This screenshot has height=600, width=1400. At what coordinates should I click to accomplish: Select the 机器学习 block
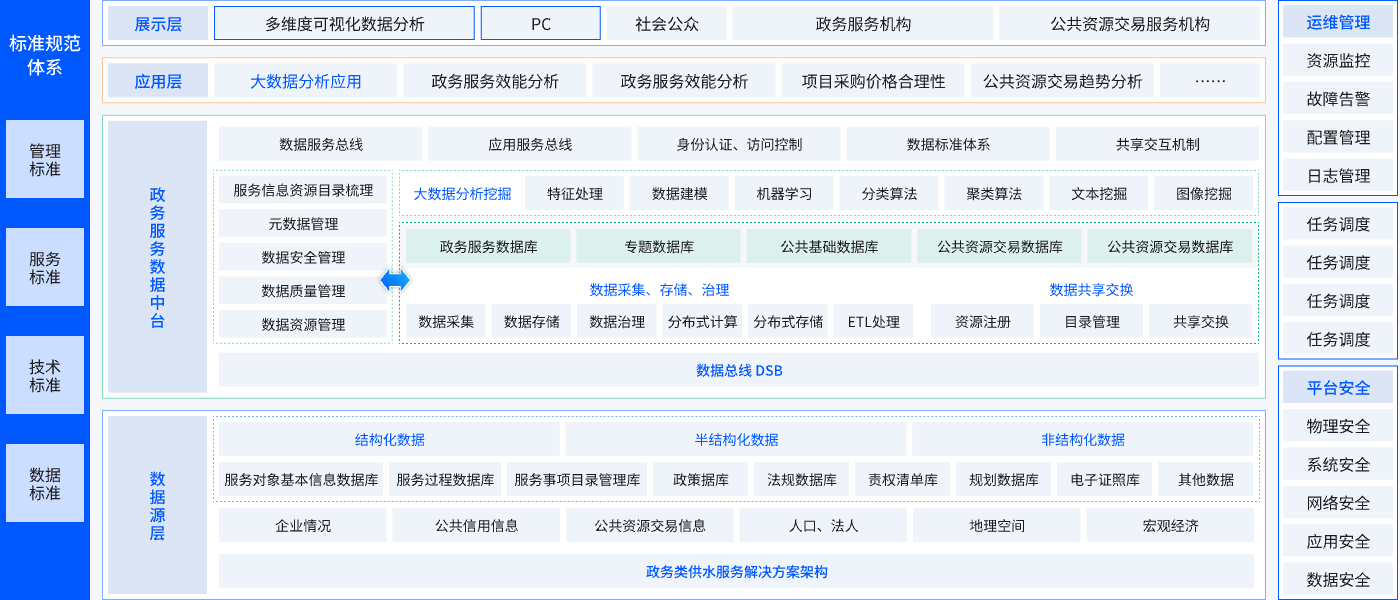pos(784,194)
